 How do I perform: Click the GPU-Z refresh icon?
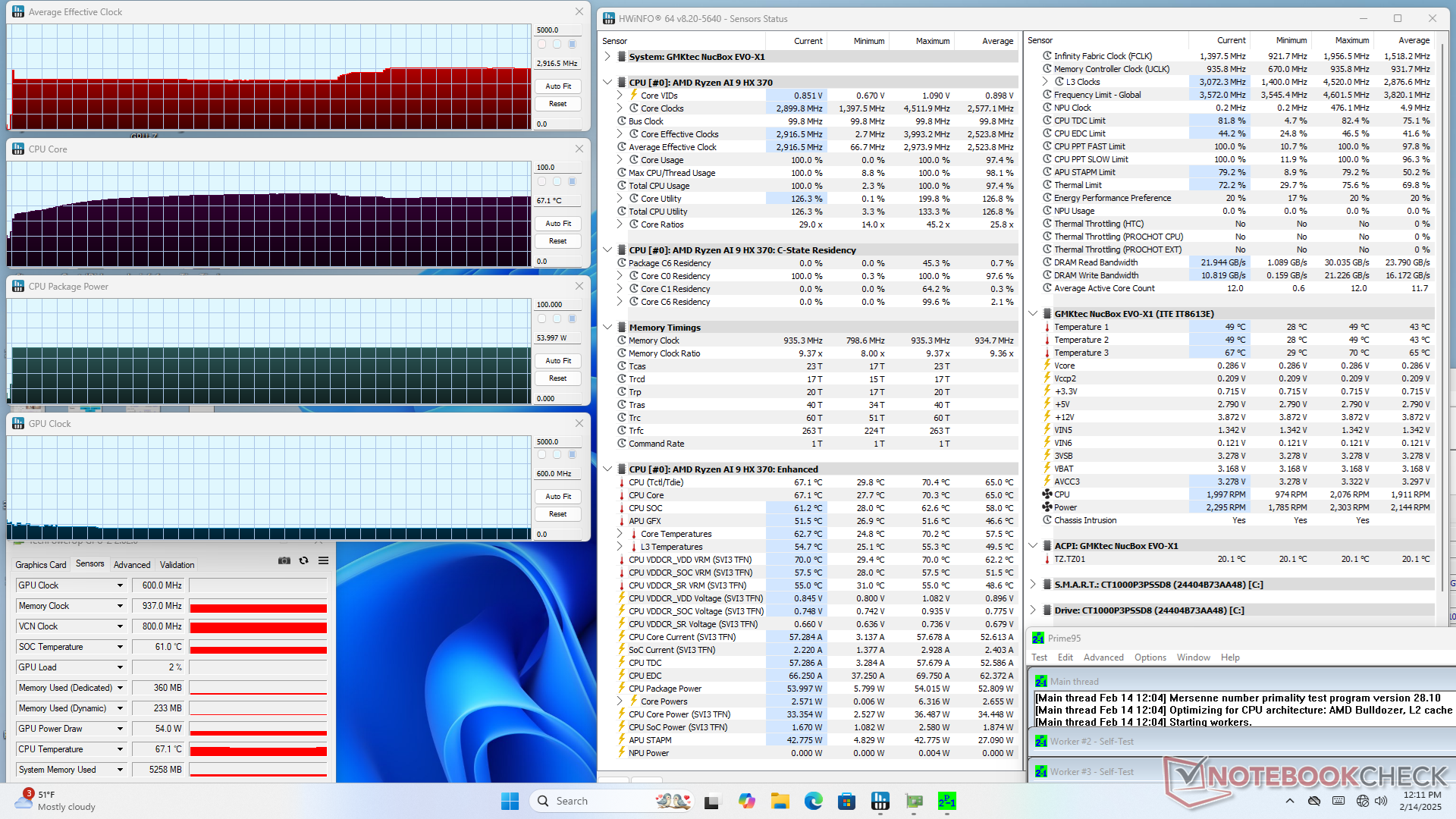(303, 560)
